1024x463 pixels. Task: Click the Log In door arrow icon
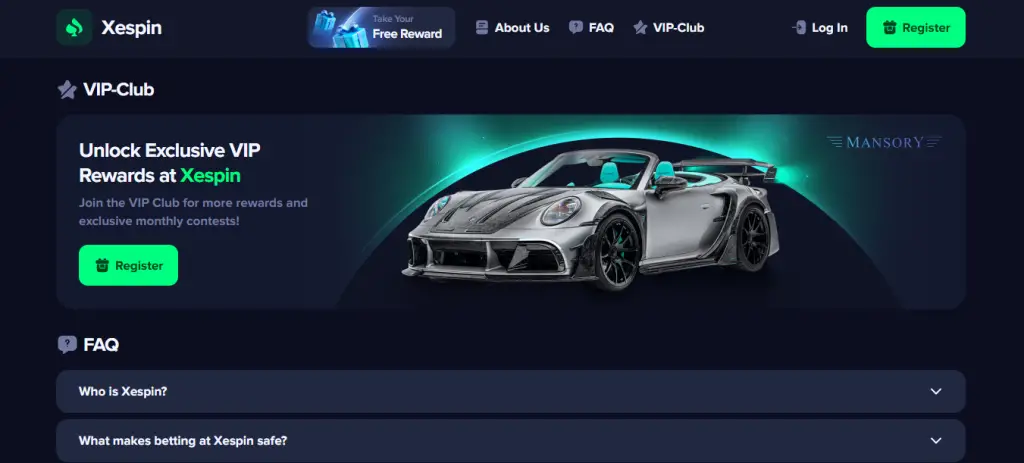point(799,27)
